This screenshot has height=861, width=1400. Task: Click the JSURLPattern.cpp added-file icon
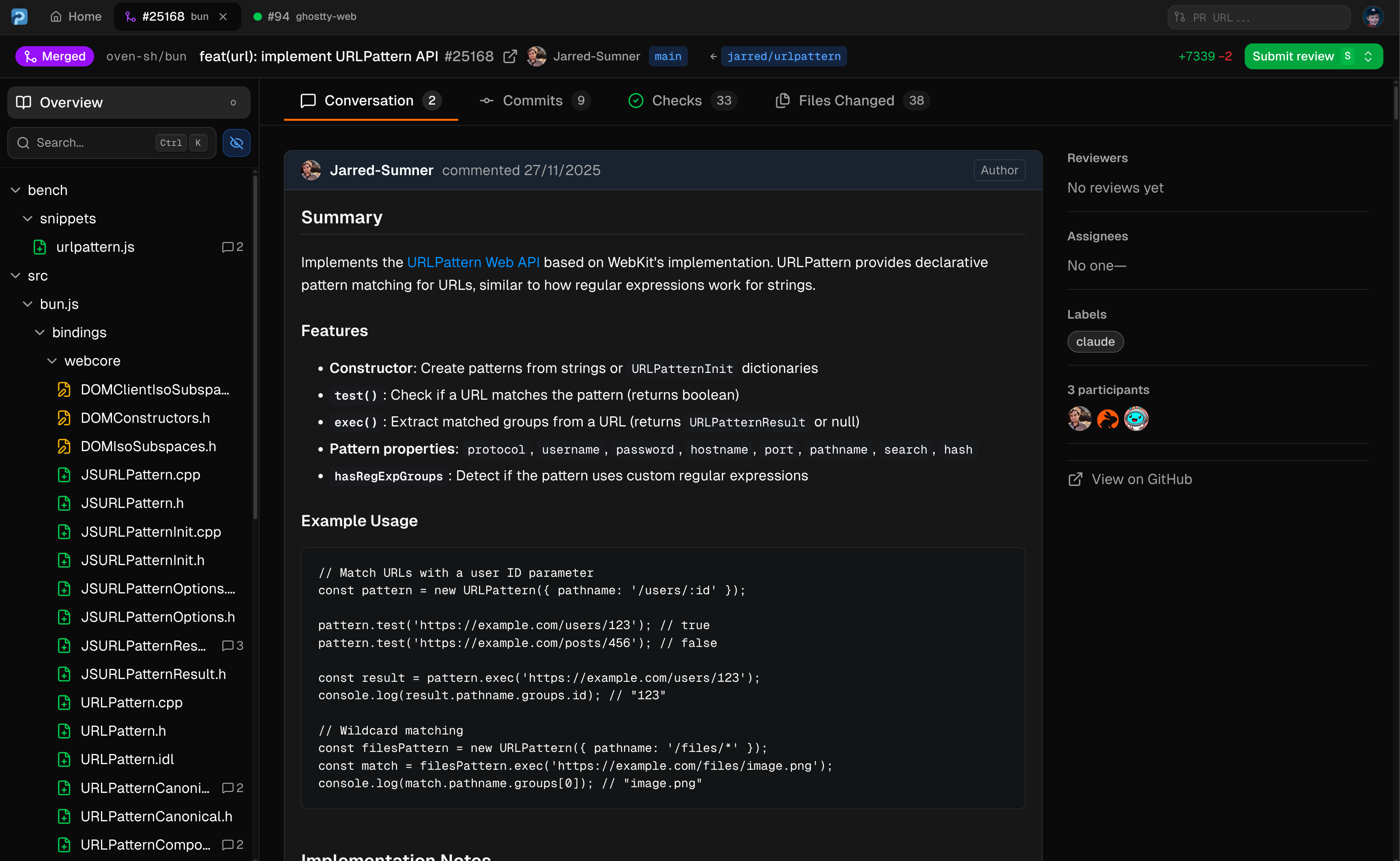(x=64, y=475)
